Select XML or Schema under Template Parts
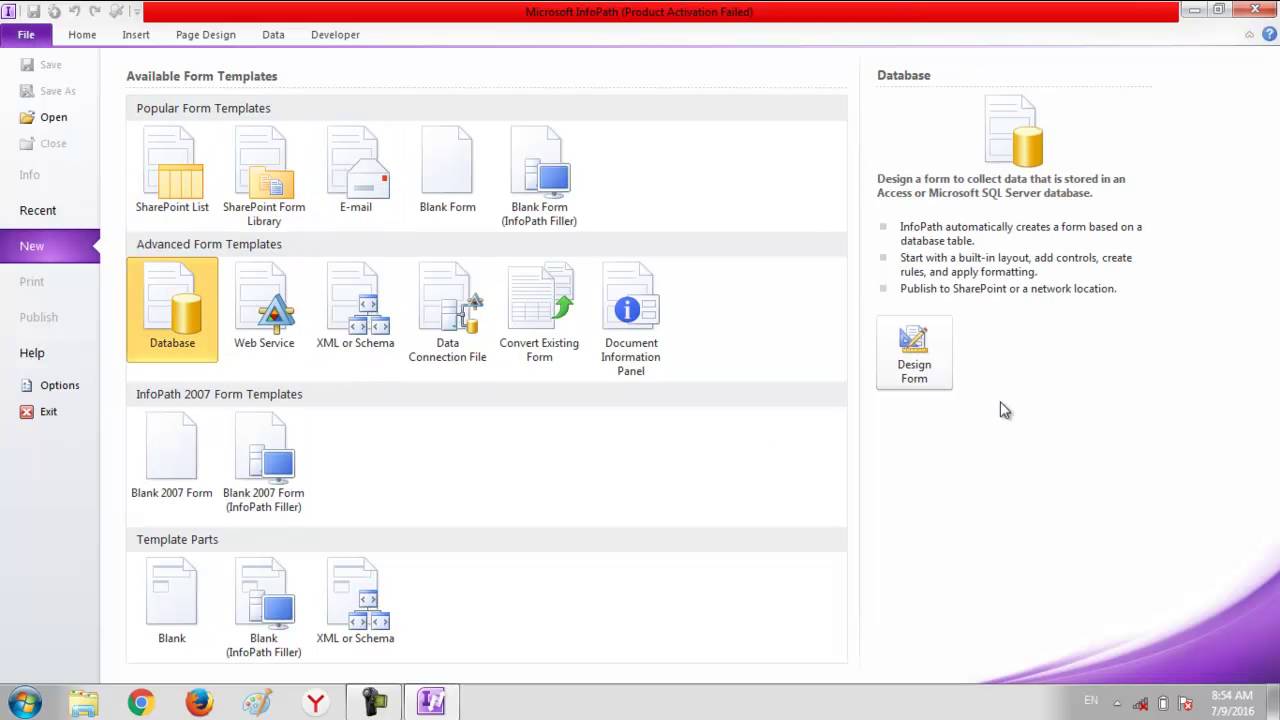This screenshot has height=720, width=1280. (356, 602)
